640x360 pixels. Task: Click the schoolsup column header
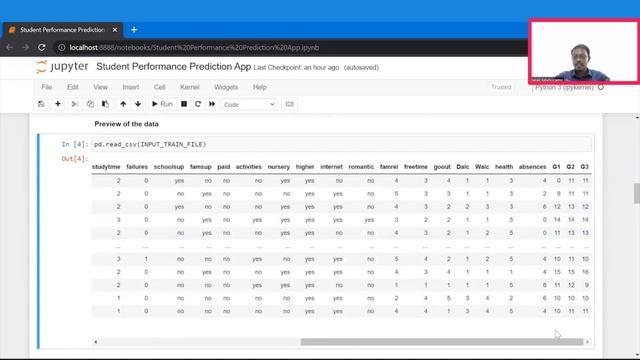pos(169,167)
